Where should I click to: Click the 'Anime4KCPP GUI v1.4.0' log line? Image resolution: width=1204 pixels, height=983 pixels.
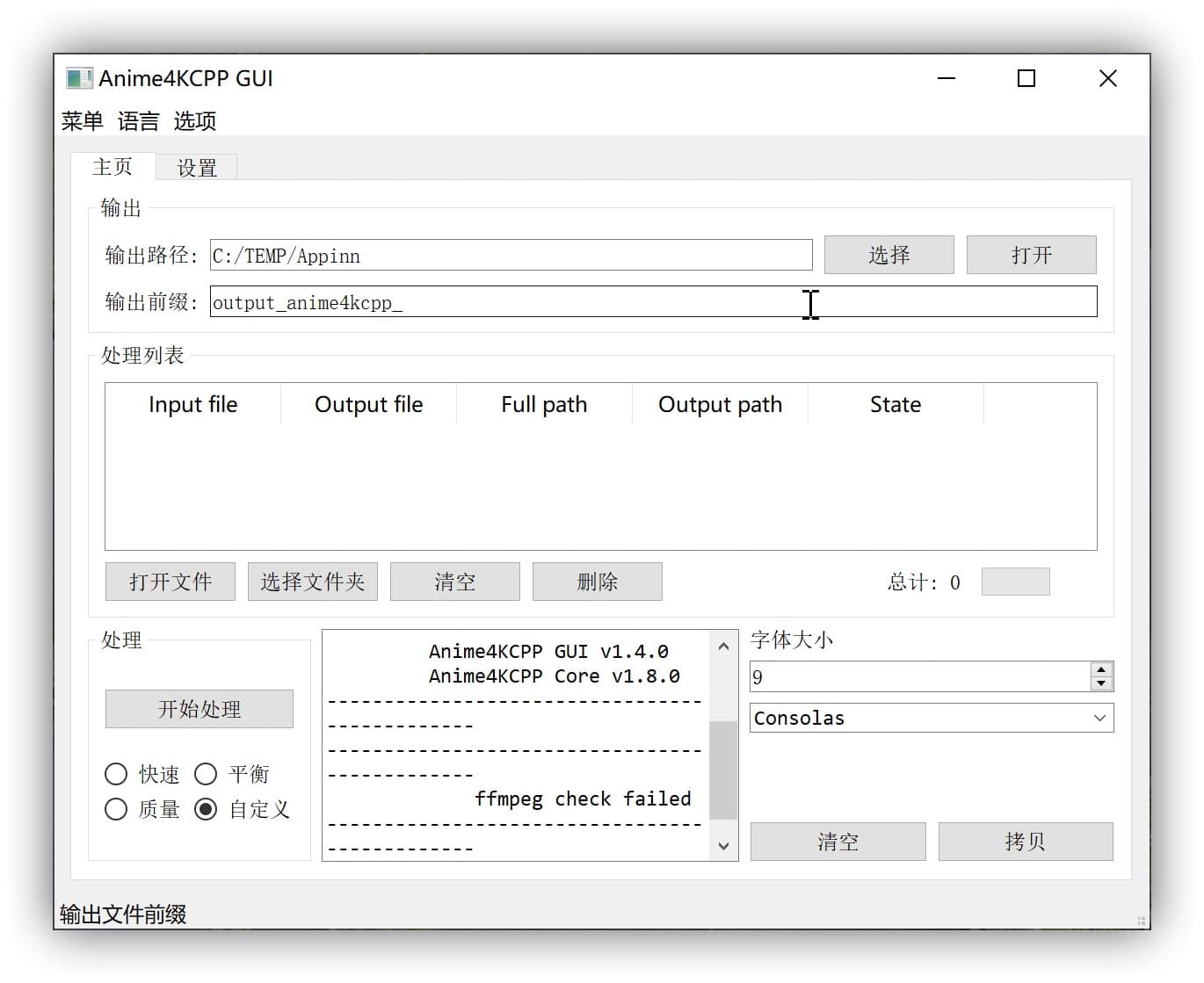[x=548, y=651]
